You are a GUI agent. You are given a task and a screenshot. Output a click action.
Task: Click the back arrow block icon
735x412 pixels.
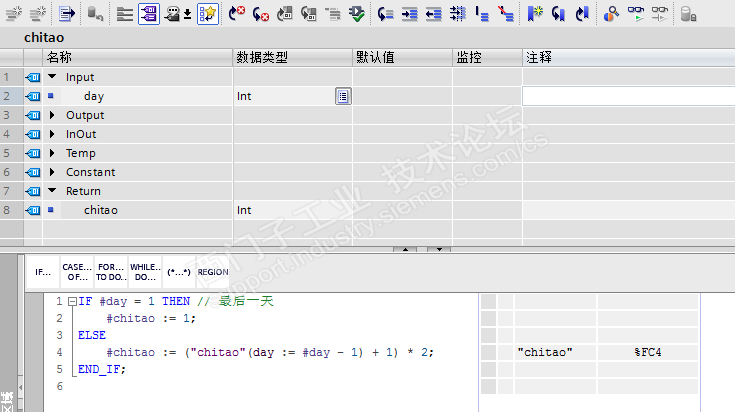308,14
